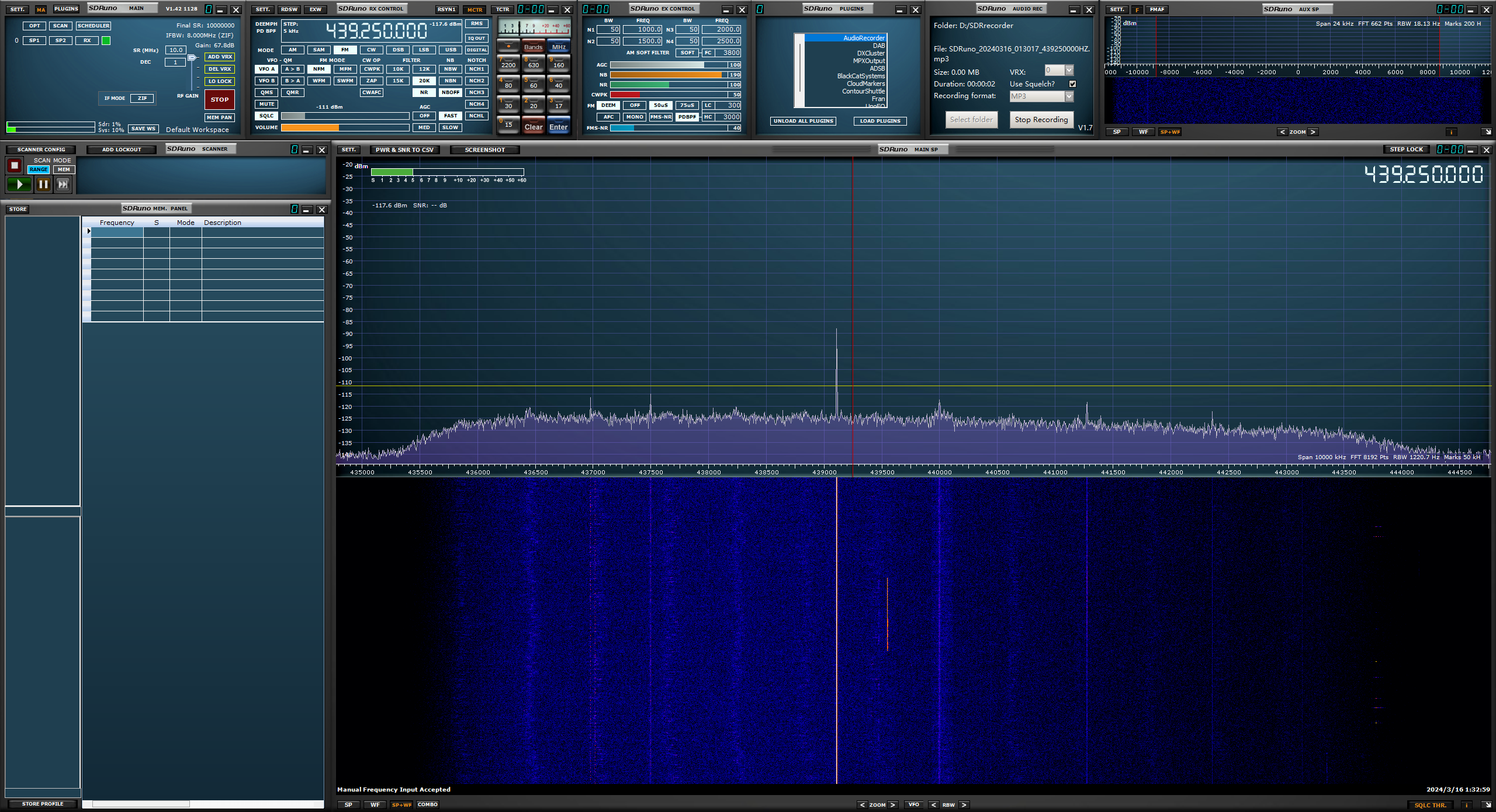Click SCANNER CONFIG button
1496x812 pixels.
click(41, 150)
